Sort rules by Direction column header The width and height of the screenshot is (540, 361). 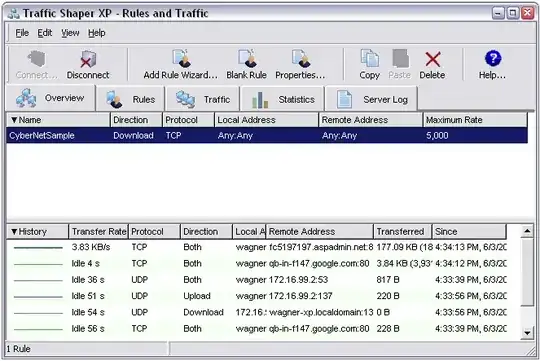(136, 120)
